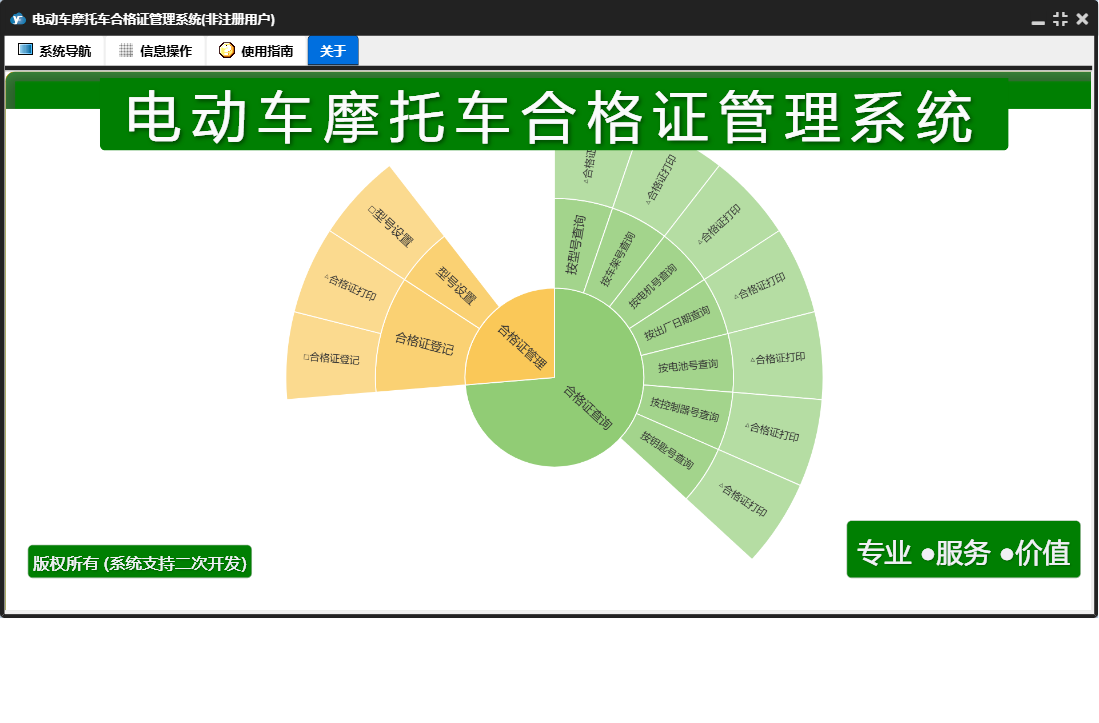The image size is (1099, 723).
Task: Open the 使用指南 menu tab
Action: (257, 50)
